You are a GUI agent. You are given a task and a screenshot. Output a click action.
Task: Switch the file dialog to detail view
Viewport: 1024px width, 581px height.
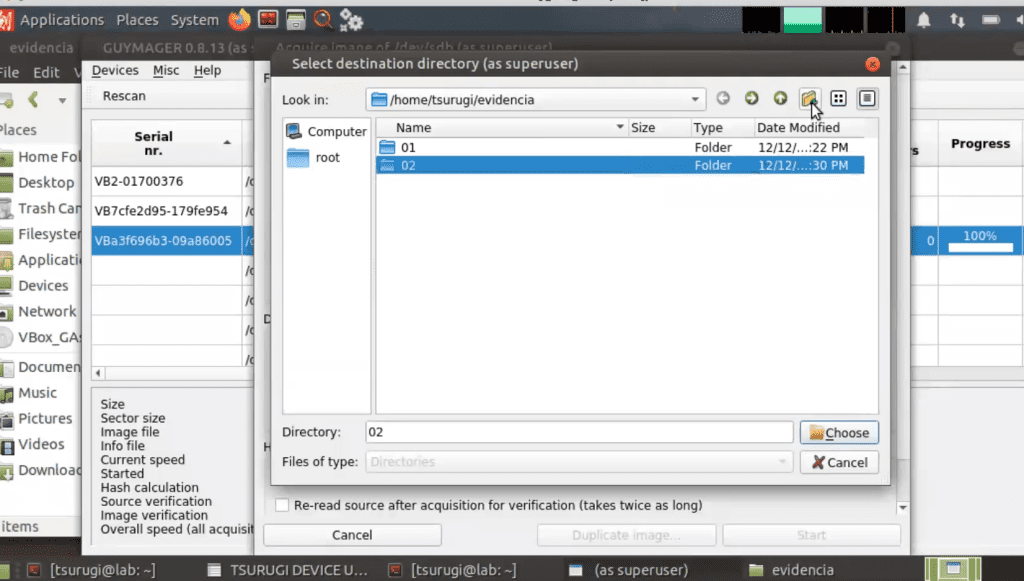pos(867,99)
